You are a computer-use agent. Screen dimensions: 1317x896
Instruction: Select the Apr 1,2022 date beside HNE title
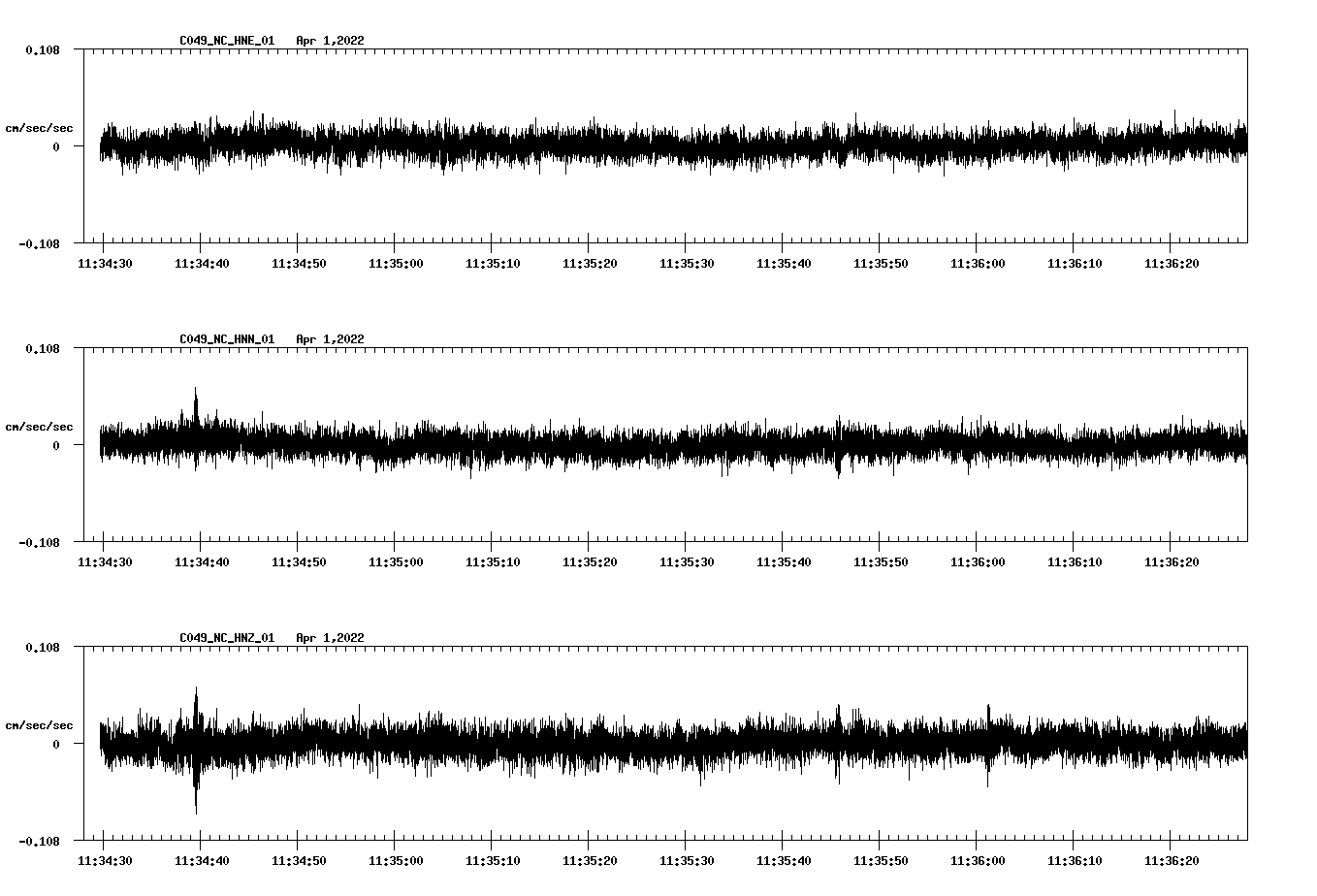click(331, 41)
